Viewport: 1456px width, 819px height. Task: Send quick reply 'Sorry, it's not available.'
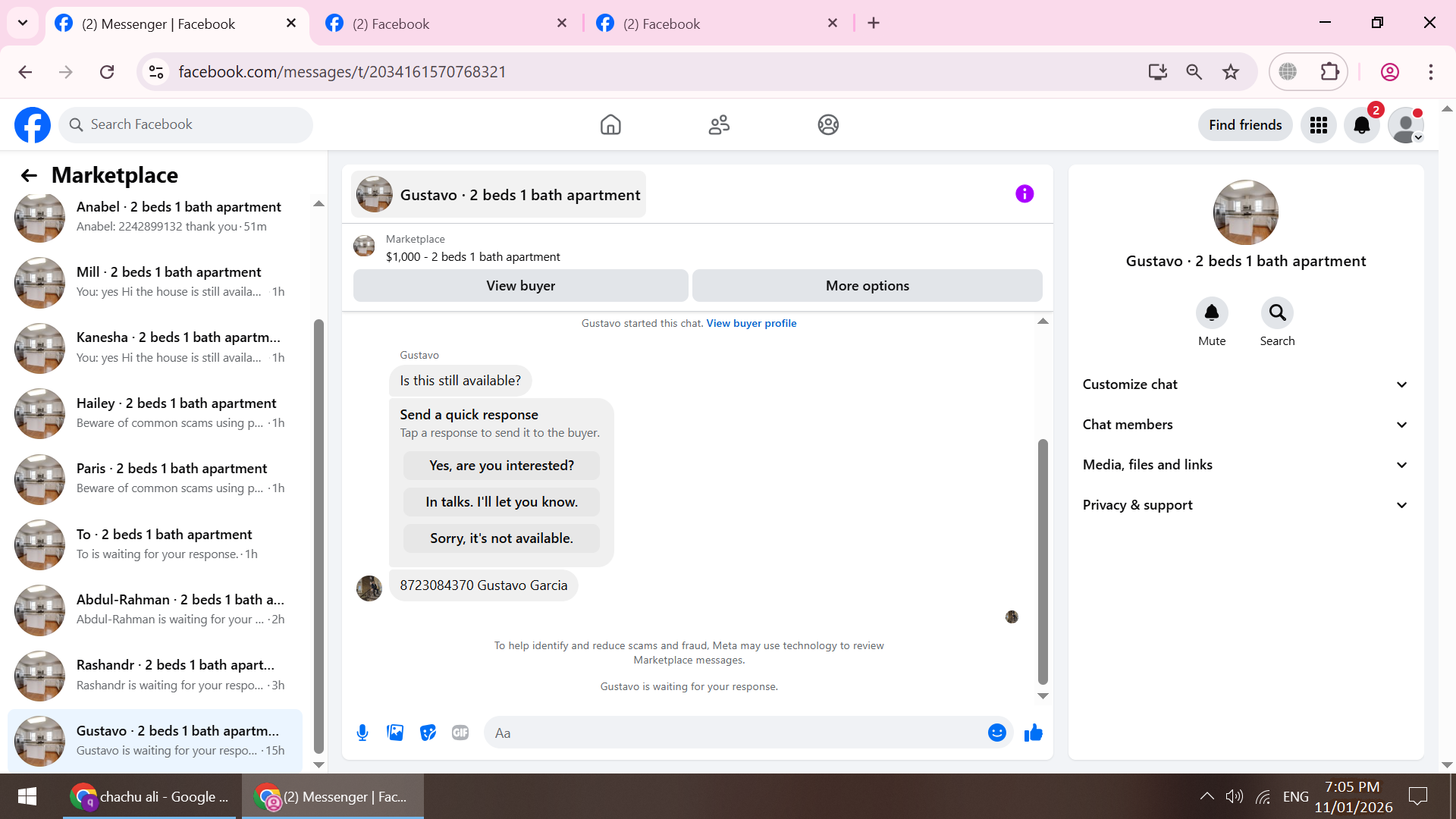click(501, 538)
